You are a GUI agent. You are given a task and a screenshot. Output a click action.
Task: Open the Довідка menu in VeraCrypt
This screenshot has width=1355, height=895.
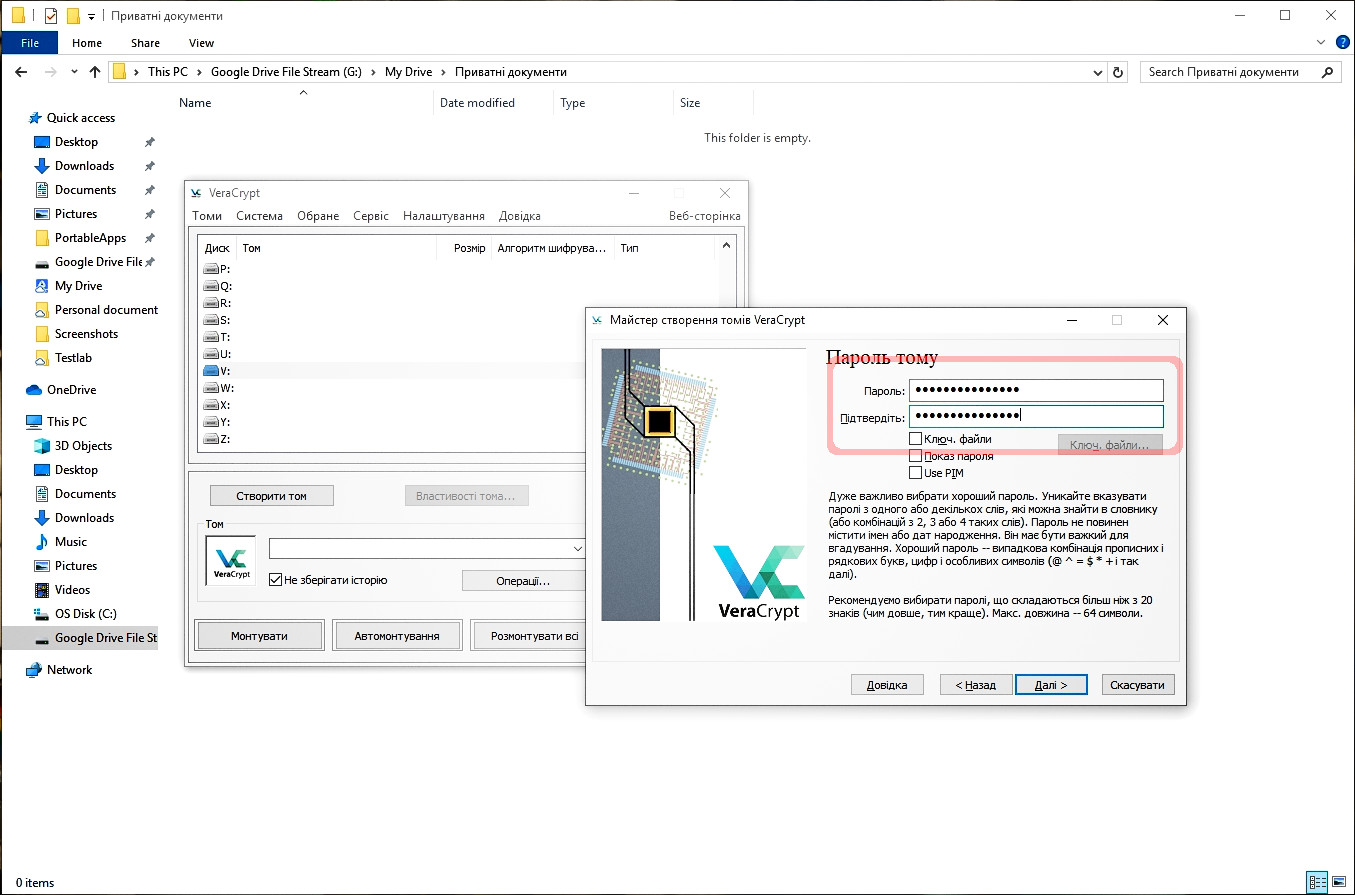point(520,216)
